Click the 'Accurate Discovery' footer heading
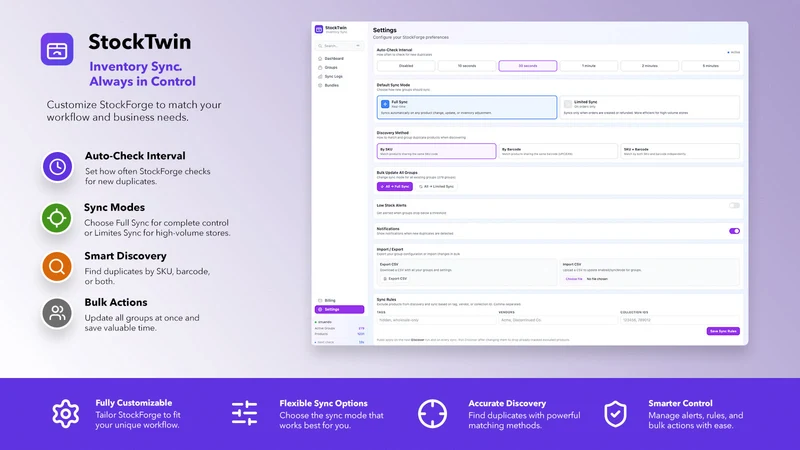 tap(507, 404)
